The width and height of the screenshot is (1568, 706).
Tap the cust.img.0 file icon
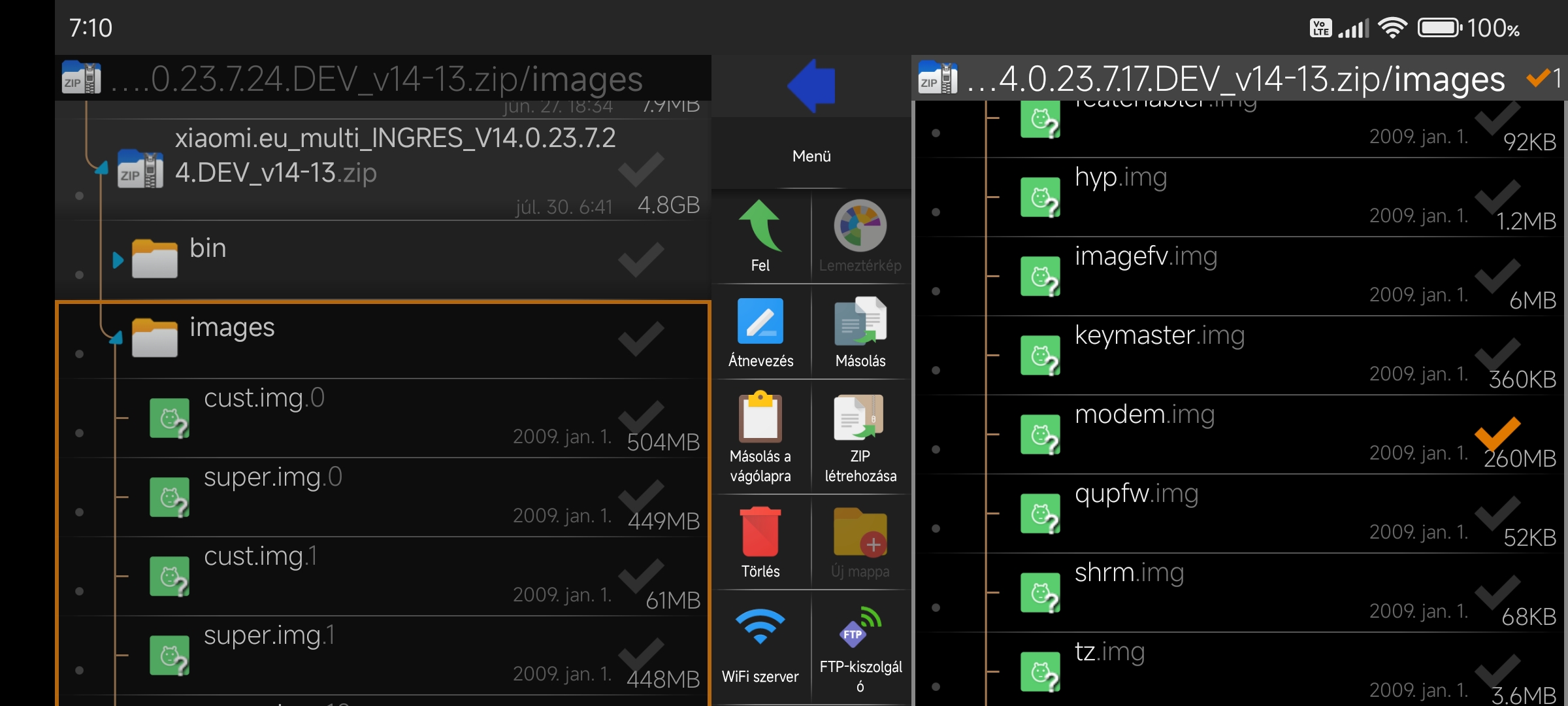pyautogui.click(x=169, y=418)
